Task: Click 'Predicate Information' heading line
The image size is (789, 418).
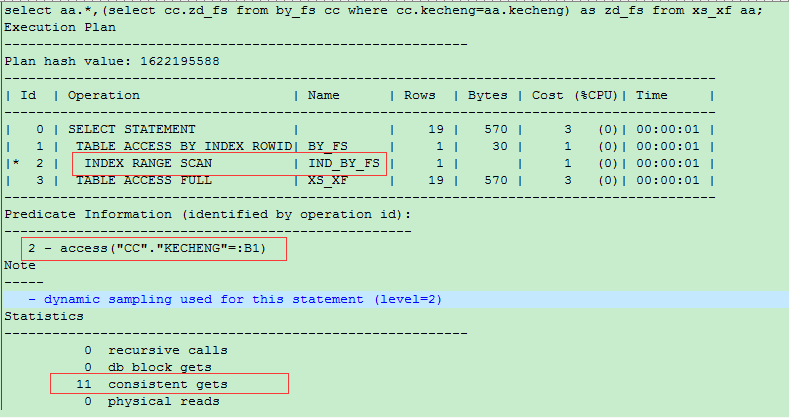Action: [x=207, y=214]
